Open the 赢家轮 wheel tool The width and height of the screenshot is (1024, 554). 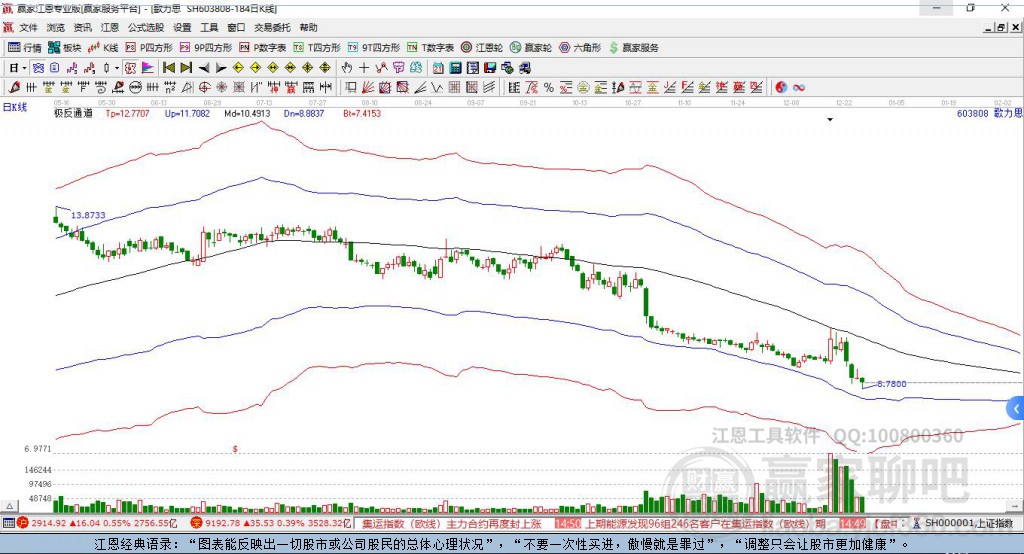pos(531,48)
